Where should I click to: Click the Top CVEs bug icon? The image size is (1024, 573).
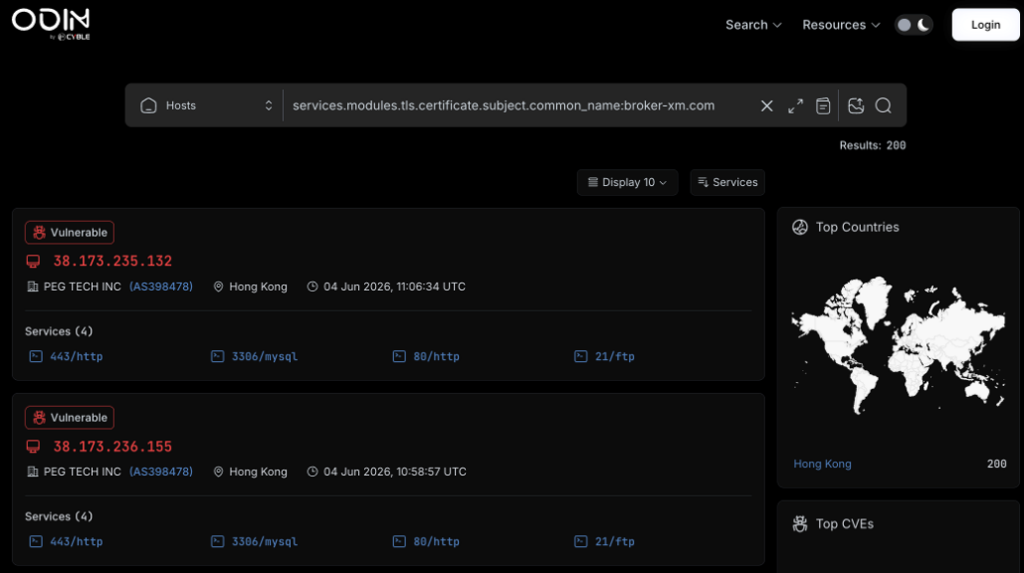click(800, 524)
